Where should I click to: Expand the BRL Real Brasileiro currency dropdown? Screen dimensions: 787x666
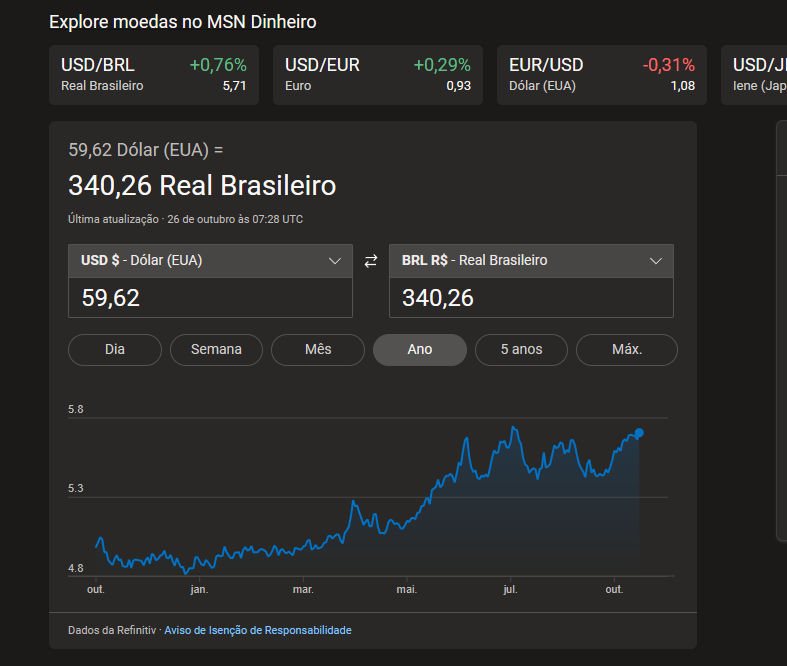click(x=530, y=261)
